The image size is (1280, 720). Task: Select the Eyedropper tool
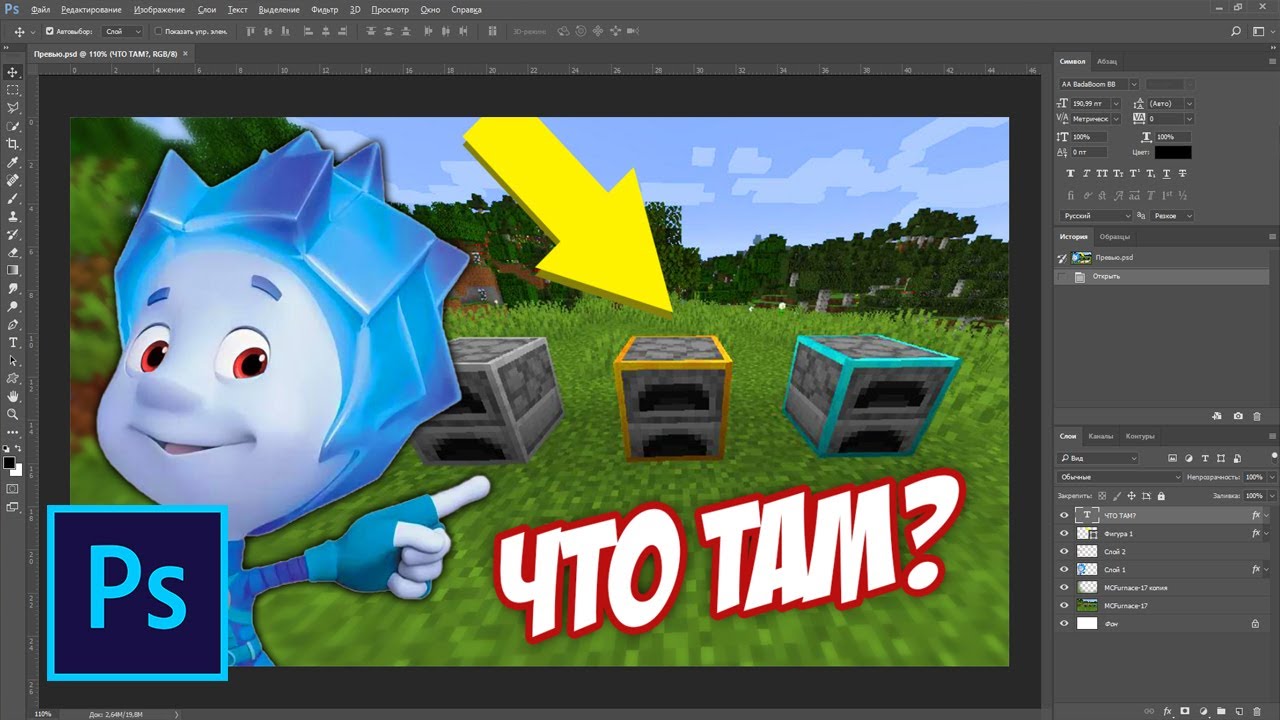click(x=13, y=162)
